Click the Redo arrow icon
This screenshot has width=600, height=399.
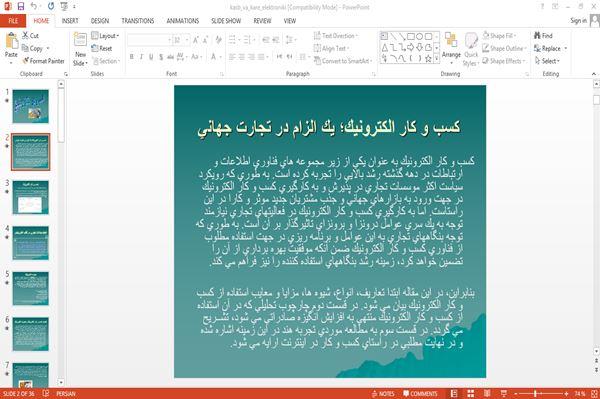point(51,7)
